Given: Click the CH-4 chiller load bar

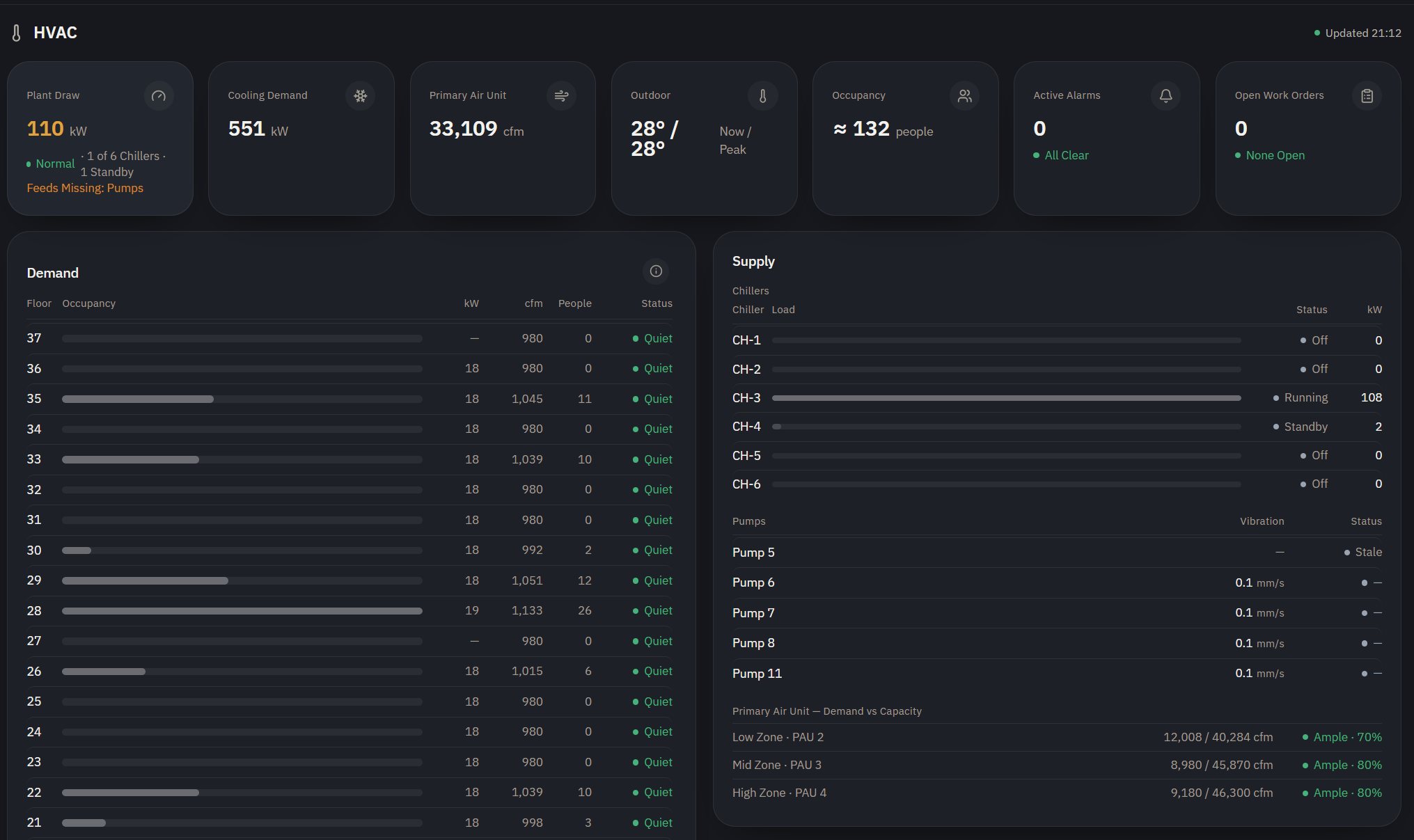Looking at the screenshot, I should coord(1007,427).
